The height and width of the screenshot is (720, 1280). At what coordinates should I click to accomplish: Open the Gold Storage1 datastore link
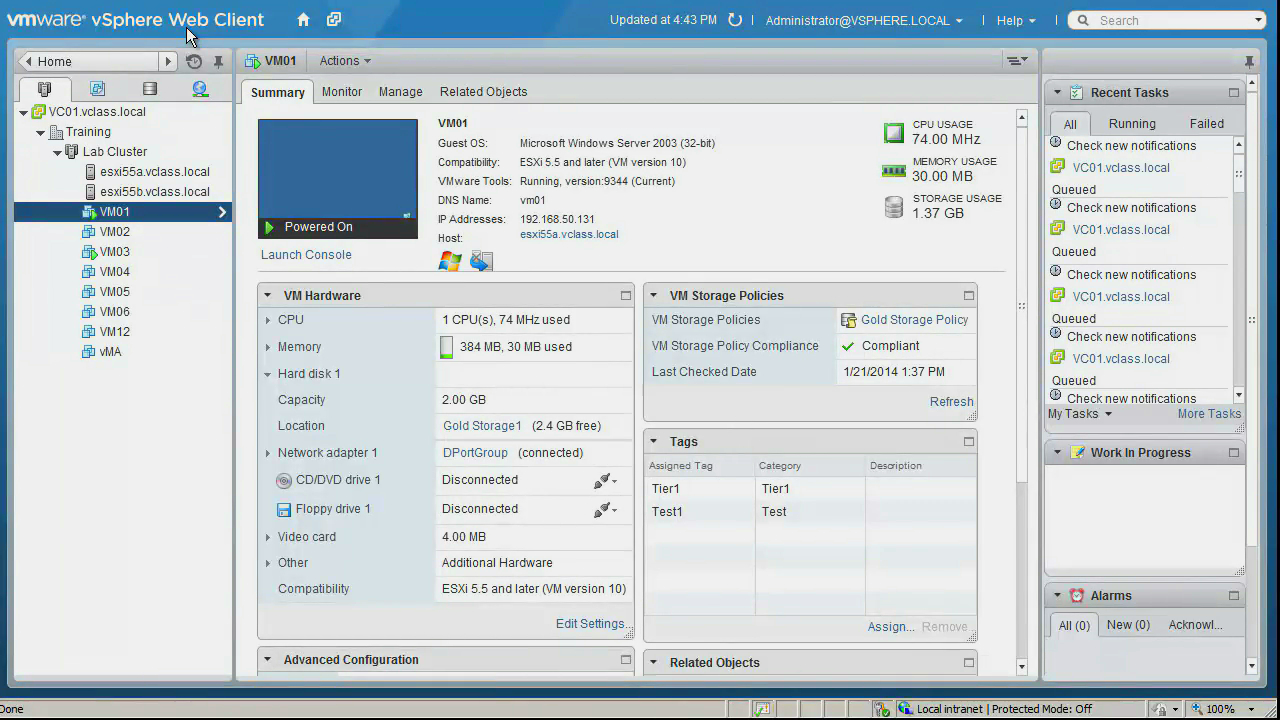point(482,426)
